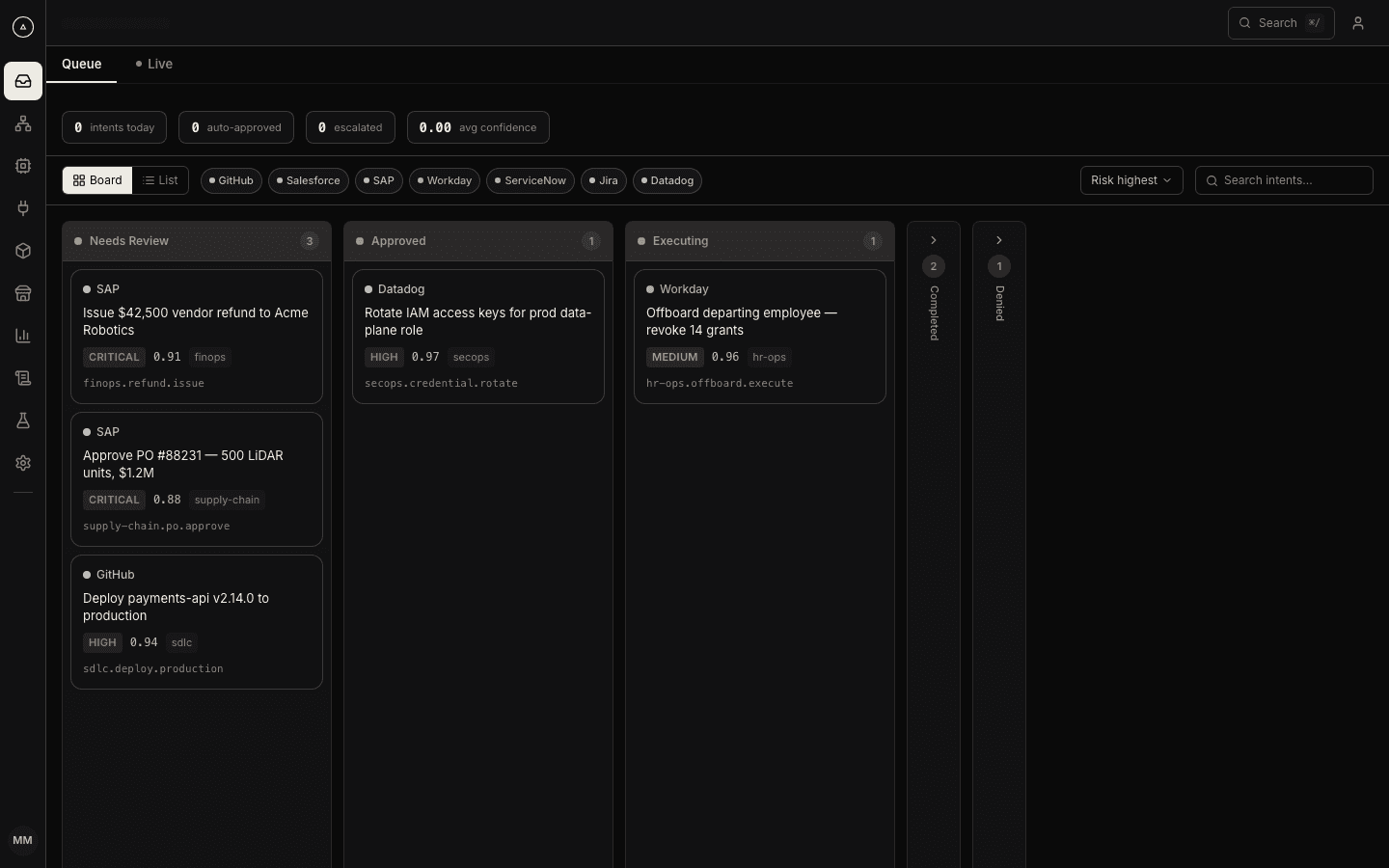The image size is (1389, 868).
Task: Click the sdlc tag on deploy card
Action: 181,642
